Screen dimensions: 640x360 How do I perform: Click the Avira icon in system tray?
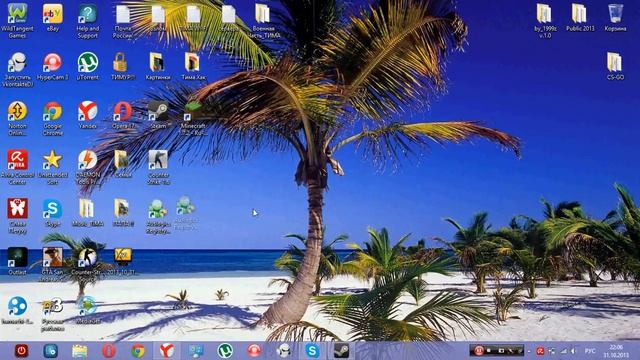[540, 351]
